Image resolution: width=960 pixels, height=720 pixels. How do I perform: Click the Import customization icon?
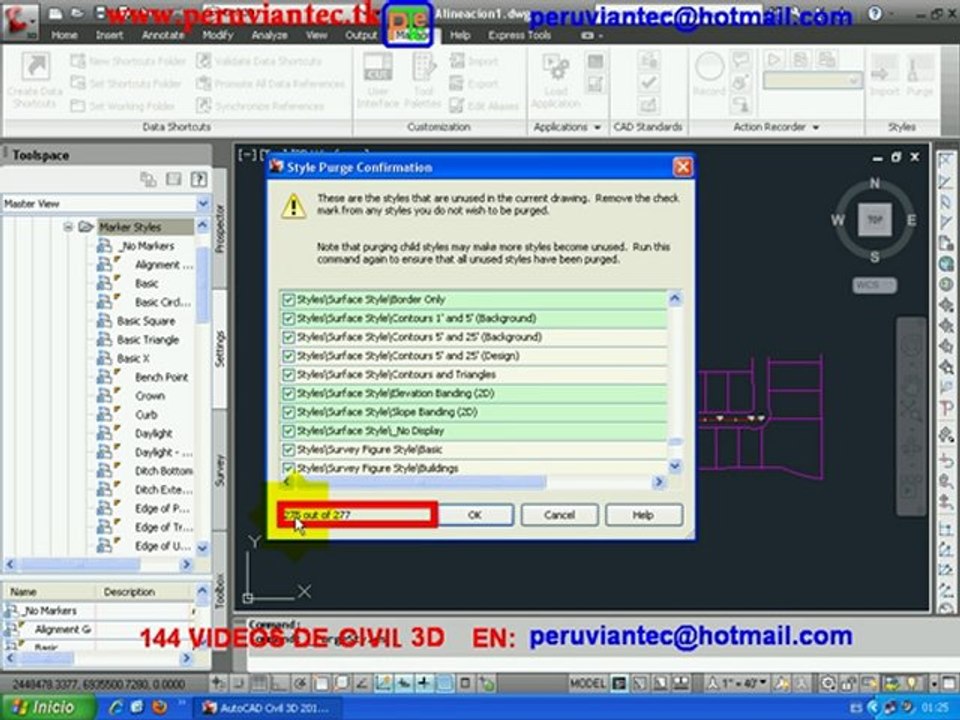point(457,61)
